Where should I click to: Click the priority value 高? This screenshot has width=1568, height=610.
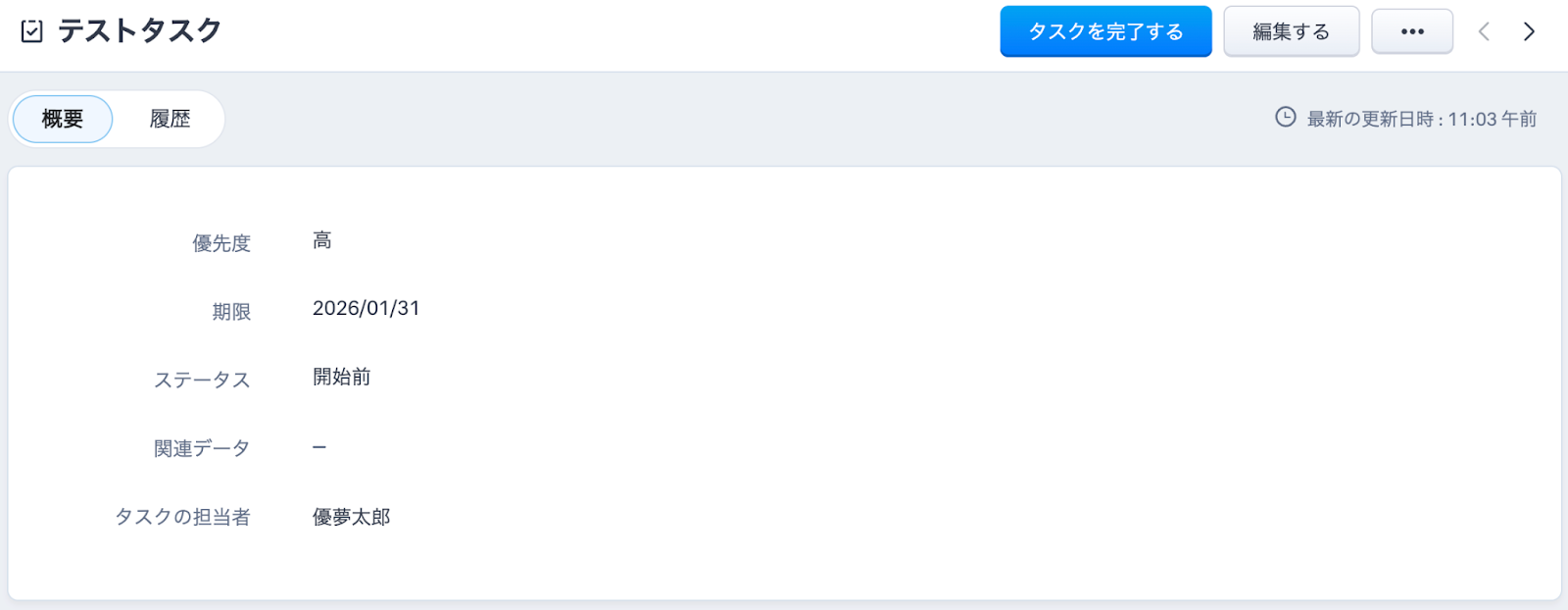click(322, 240)
